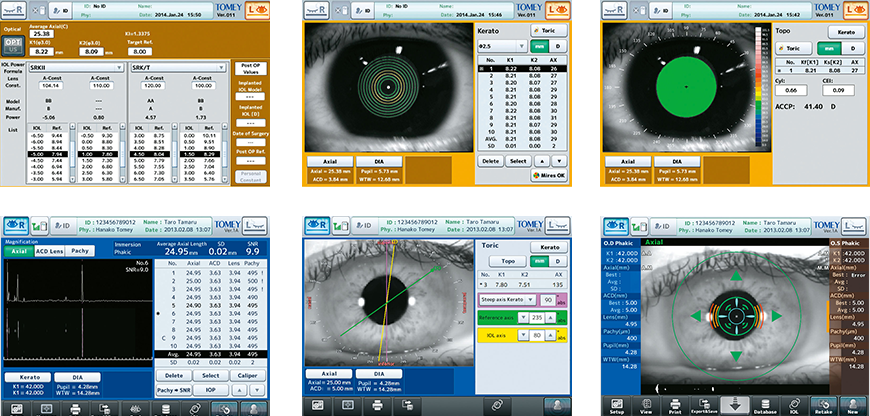
Task: Open Setup in the bottom toolbar
Action: [x=617, y=403]
